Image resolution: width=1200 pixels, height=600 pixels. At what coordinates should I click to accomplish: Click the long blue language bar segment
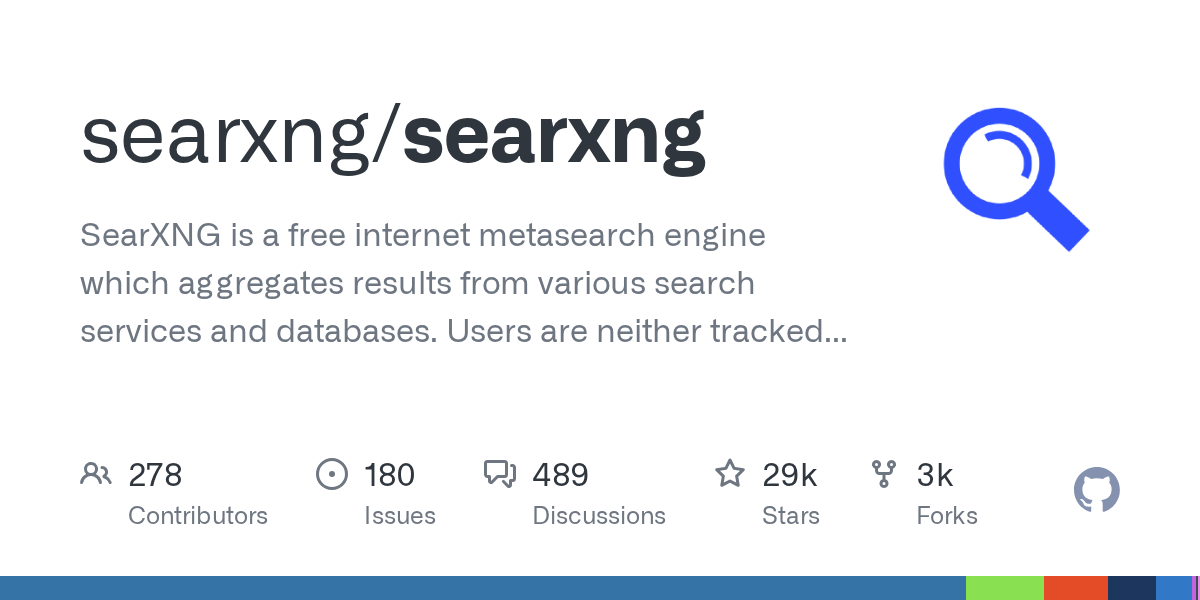(x=480, y=588)
